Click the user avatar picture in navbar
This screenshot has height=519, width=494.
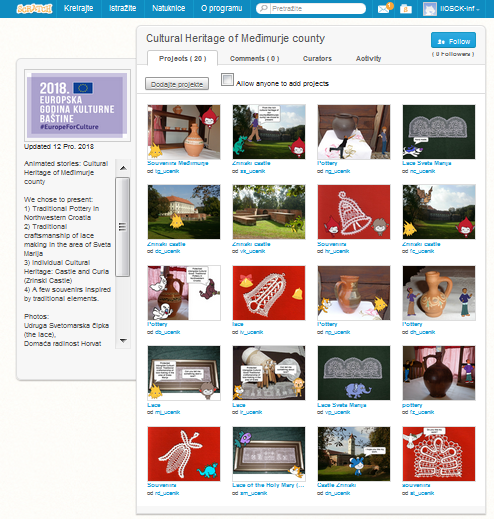click(x=430, y=9)
